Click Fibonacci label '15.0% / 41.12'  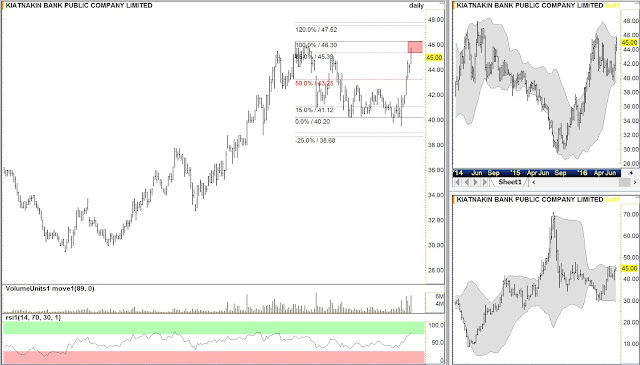tap(314, 110)
